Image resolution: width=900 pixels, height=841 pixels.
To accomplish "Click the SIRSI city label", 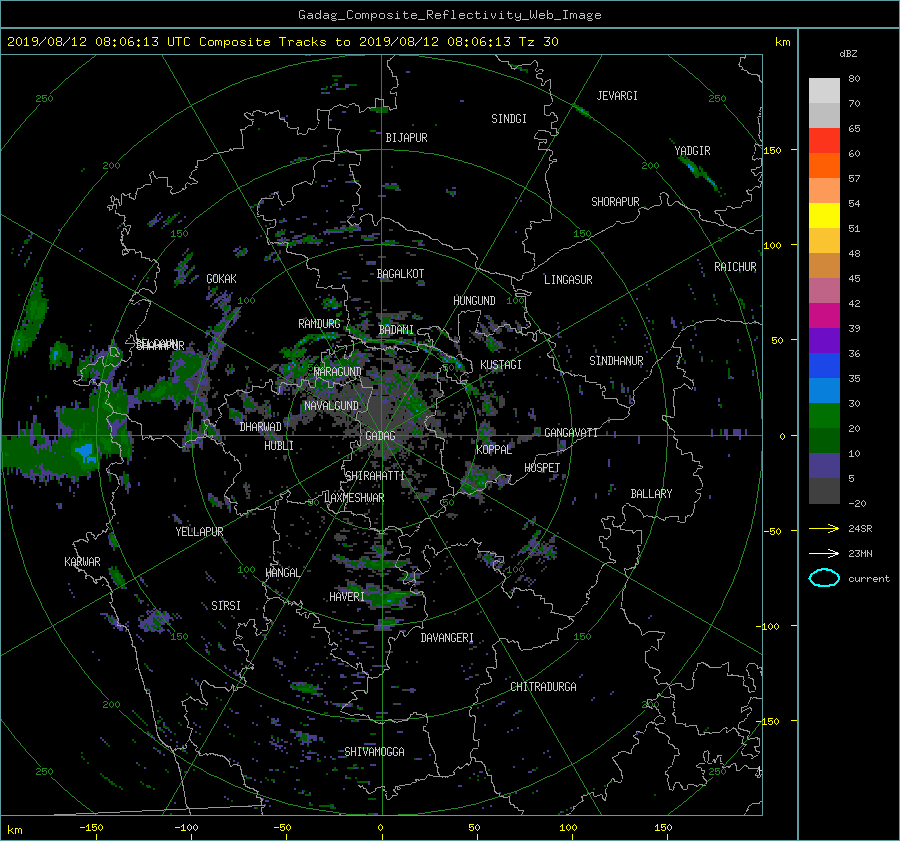I will pyautogui.click(x=226, y=606).
